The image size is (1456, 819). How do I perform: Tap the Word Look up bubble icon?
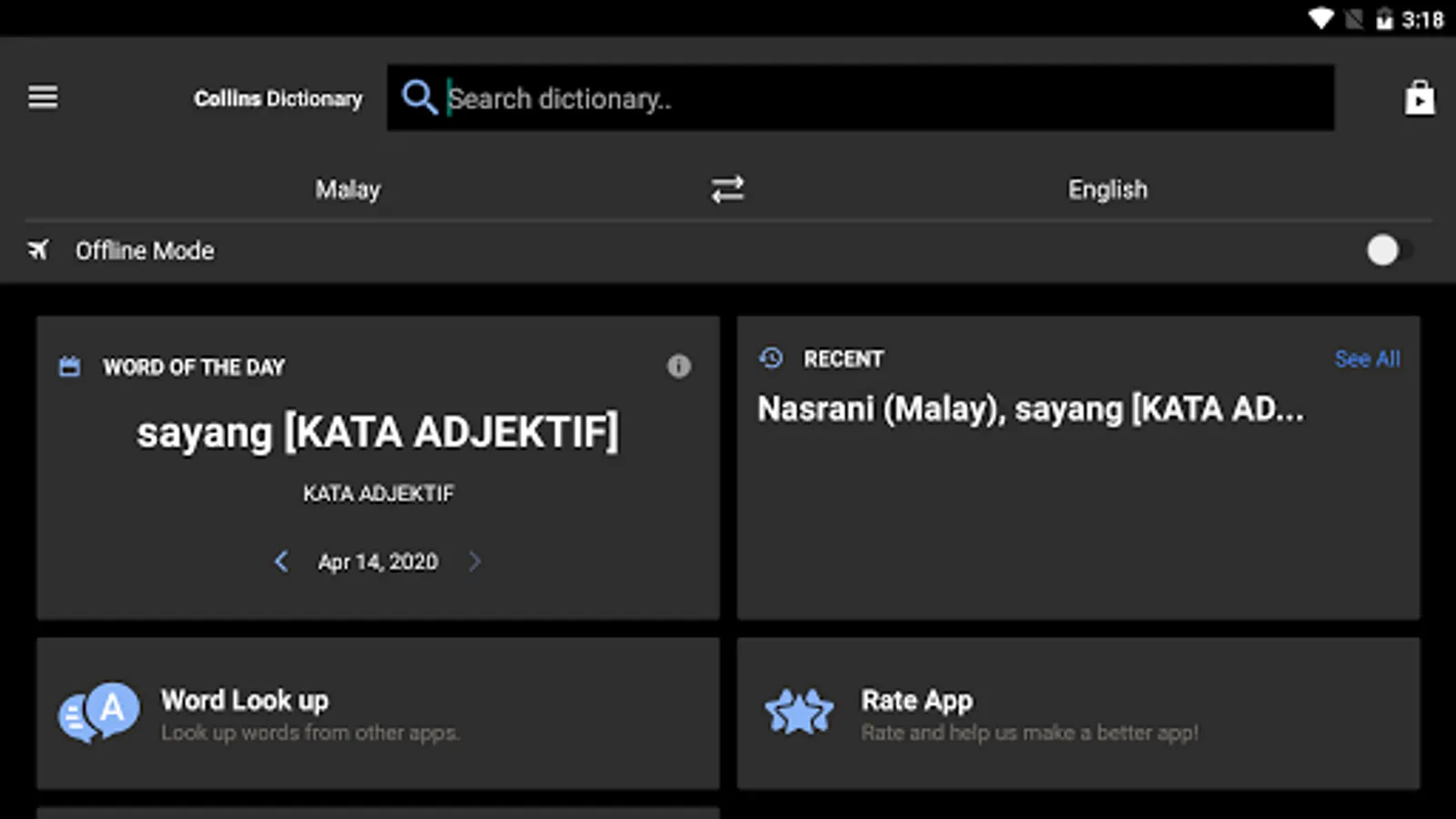pyautogui.click(x=99, y=713)
